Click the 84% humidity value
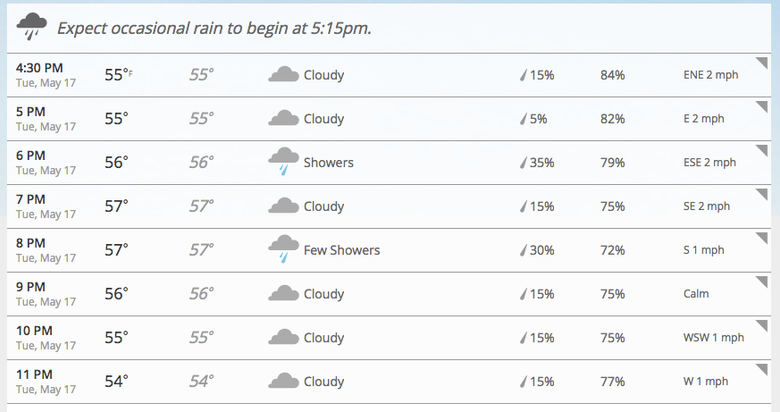Screen dimensions: 780x412 pyautogui.click(x=612, y=75)
